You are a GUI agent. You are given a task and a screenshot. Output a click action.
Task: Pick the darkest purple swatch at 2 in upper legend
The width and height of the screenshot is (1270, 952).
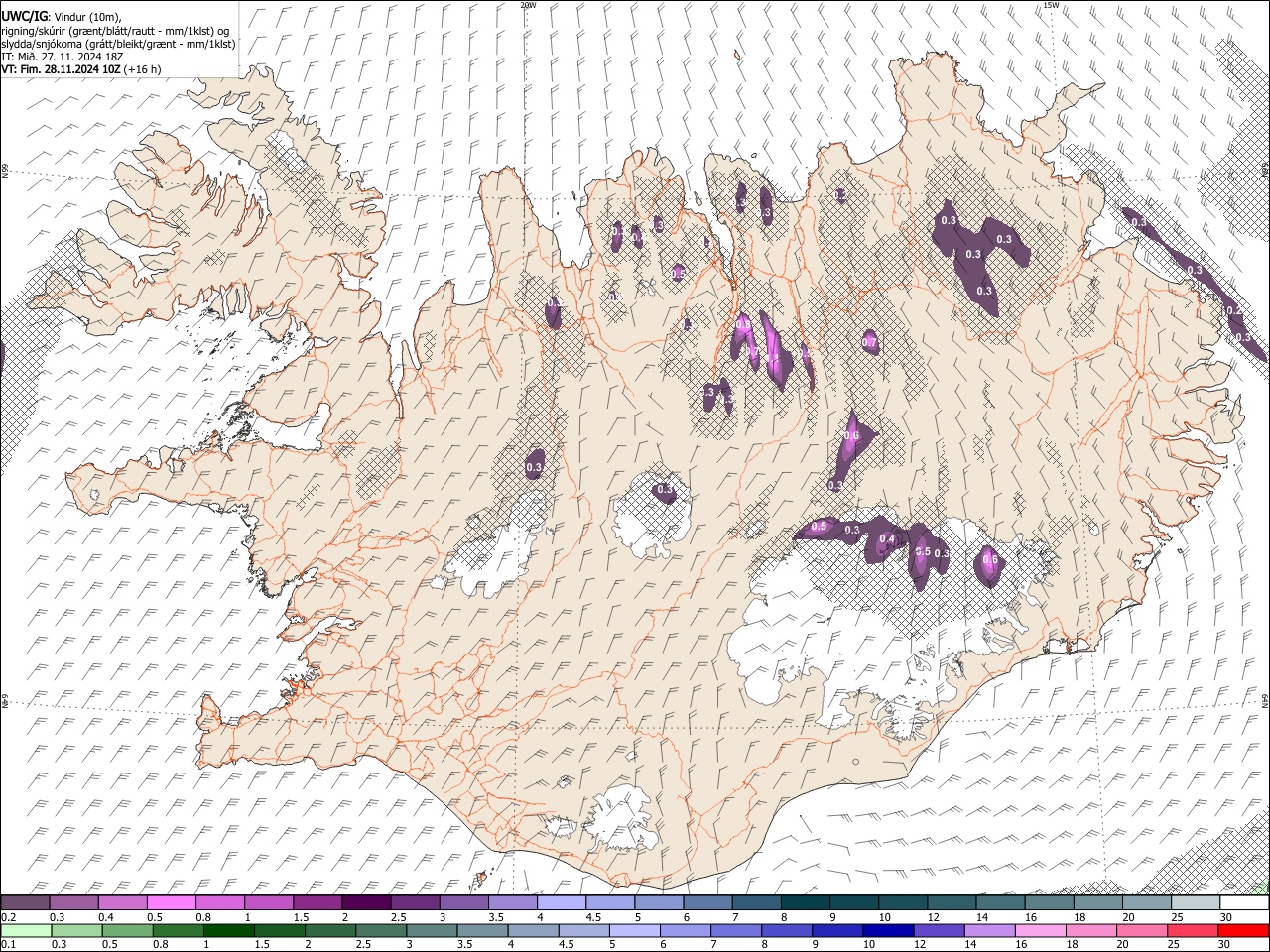click(365, 902)
